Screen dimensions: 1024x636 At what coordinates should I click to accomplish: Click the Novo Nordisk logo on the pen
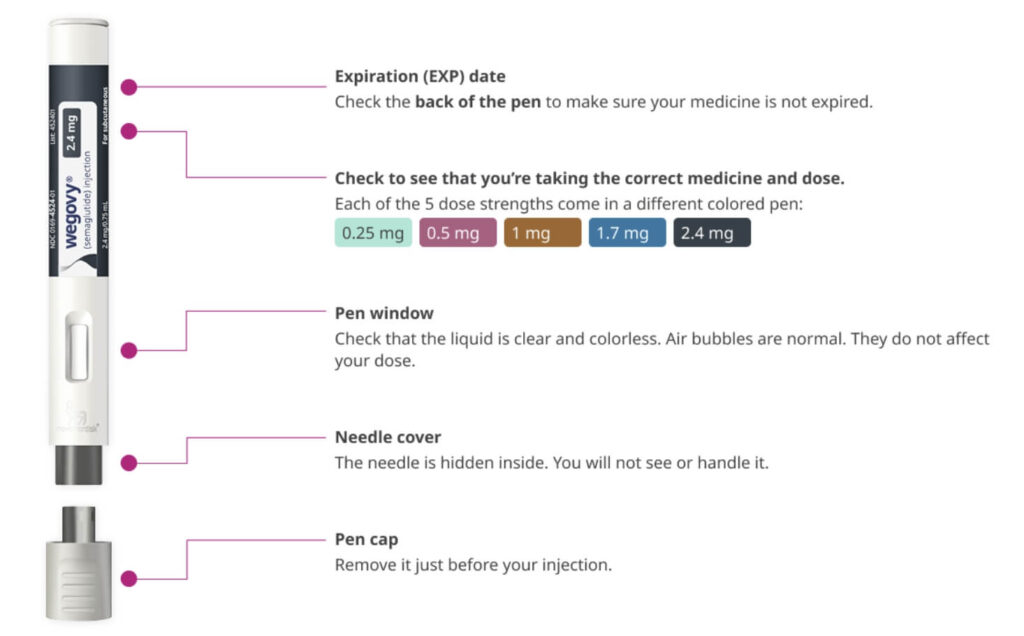pos(76,418)
